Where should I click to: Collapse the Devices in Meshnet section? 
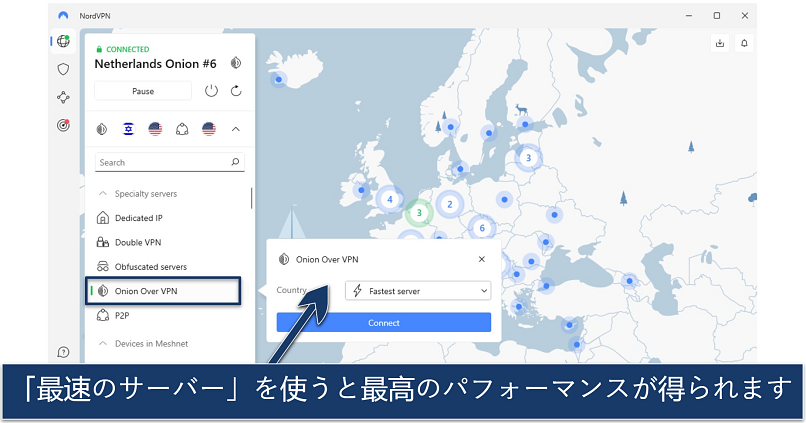tap(103, 344)
